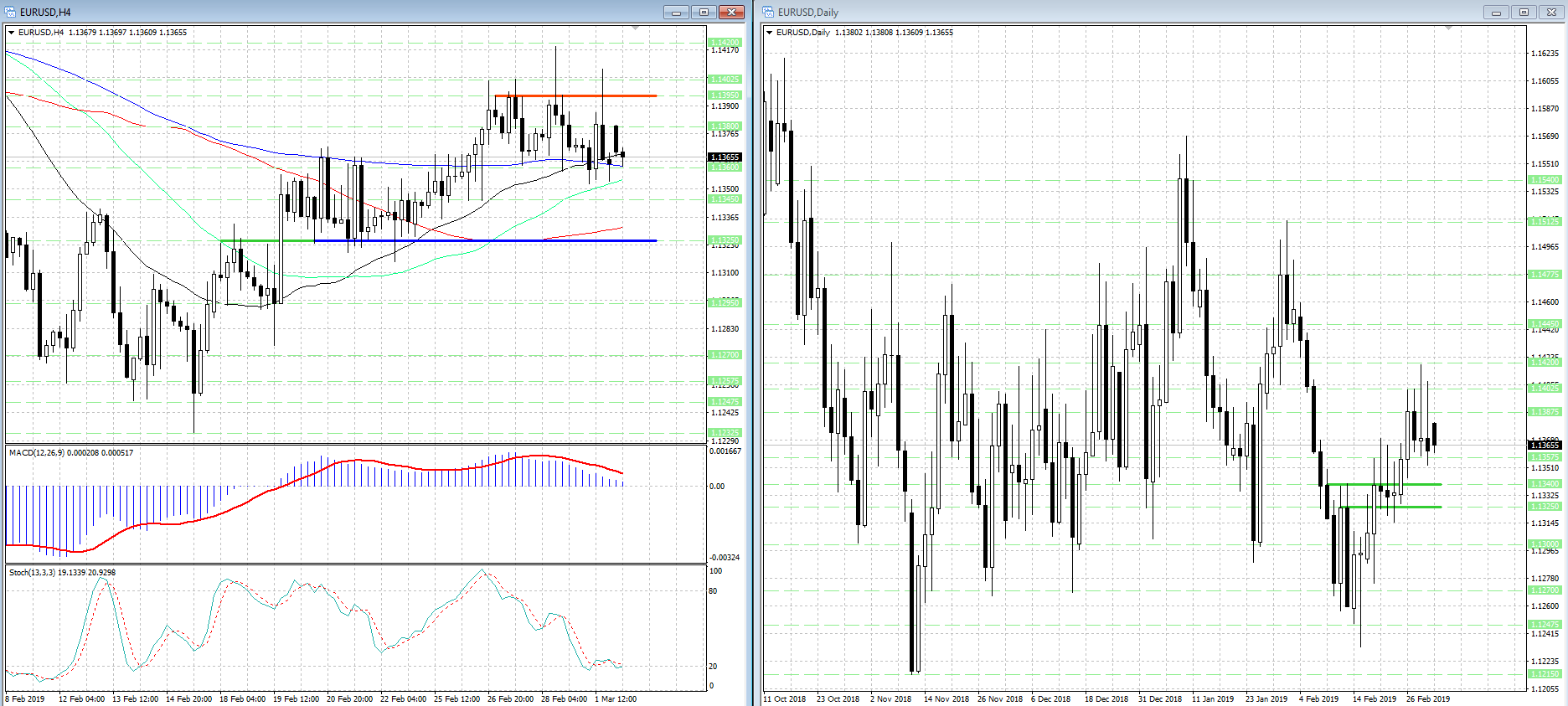The width and height of the screenshot is (1568, 706).
Task: Click the '31 Dec 2018' time label
Action: [x=1160, y=698]
